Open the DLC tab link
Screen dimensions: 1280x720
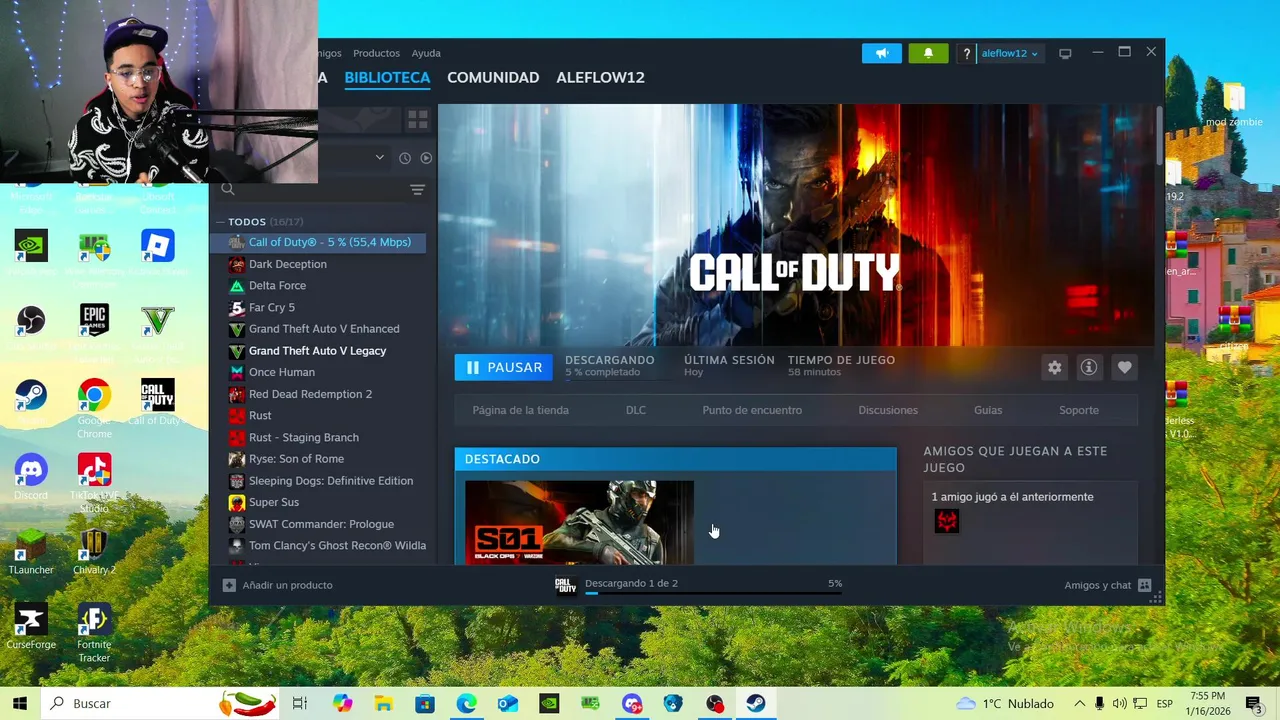tap(636, 410)
